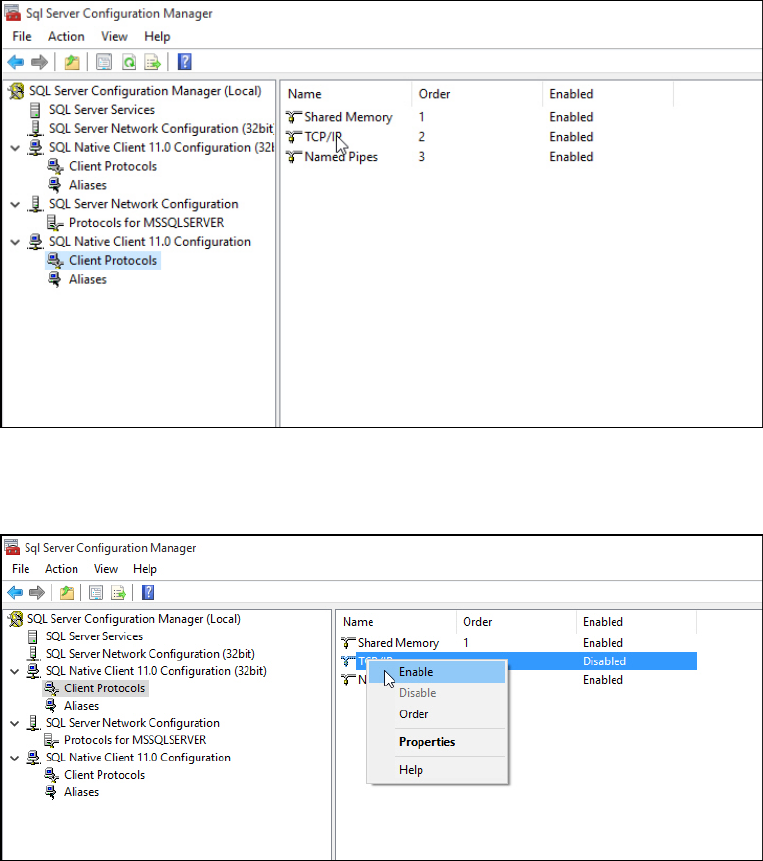The image size is (763, 861).
Task: Select Protocols for MSSQLSERVER in bottom window
Action: [x=135, y=740]
